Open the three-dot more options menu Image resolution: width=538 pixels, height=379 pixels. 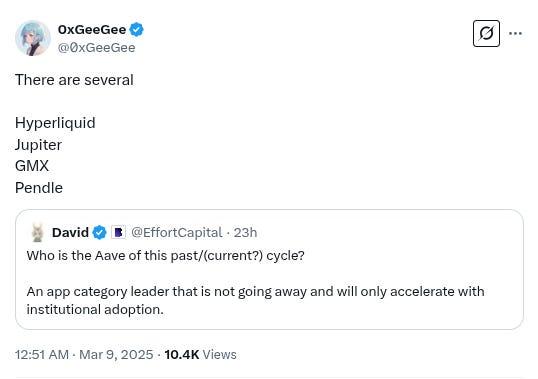pos(515,33)
